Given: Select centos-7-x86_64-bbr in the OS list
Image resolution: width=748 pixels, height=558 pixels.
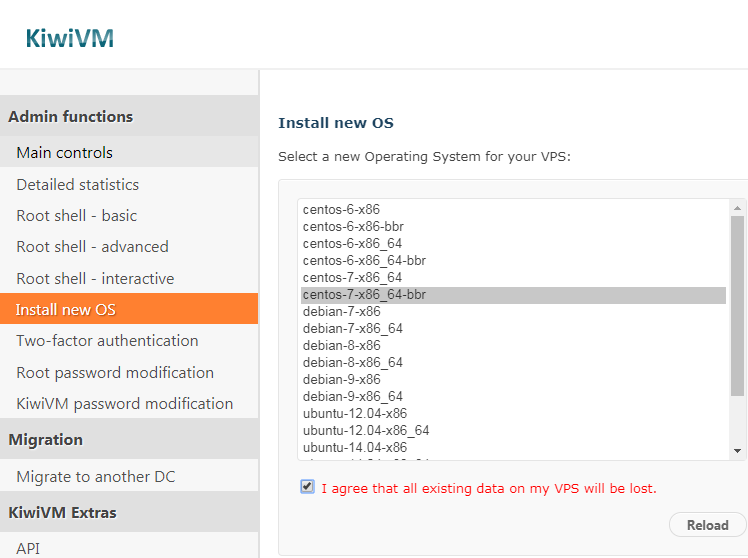Looking at the screenshot, I should coord(364,295).
